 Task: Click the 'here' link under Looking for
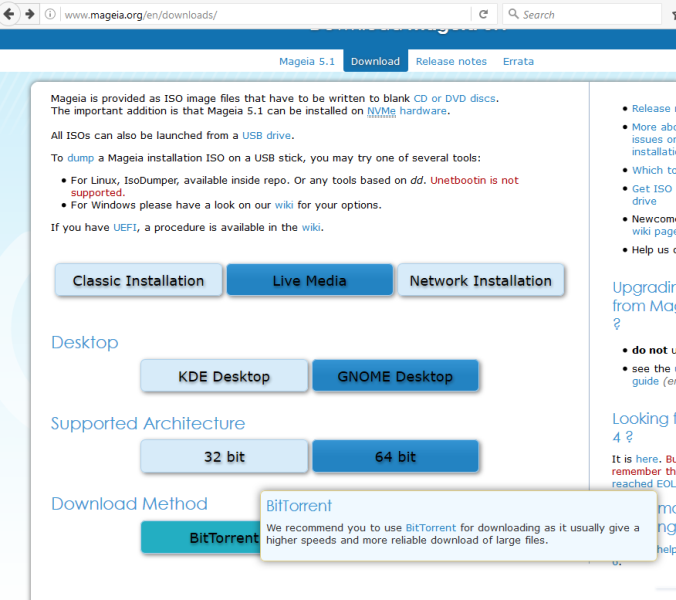click(647, 459)
